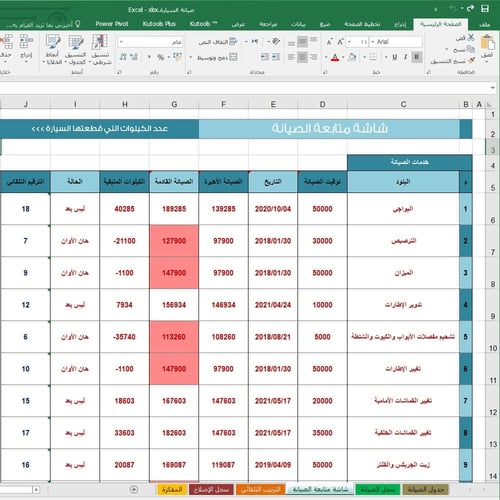This screenshot has width=500, height=500.
Task: Click the Paste (لصق) clipboard icon
Action: click(x=487, y=43)
